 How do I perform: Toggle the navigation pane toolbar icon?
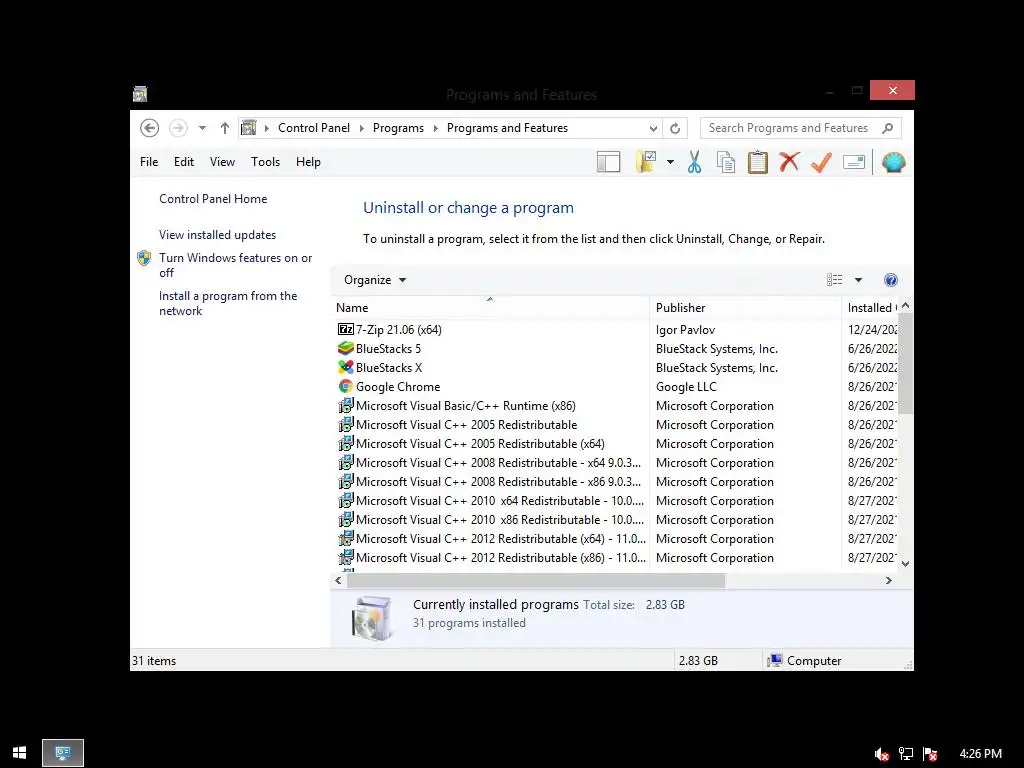click(608, 162)
